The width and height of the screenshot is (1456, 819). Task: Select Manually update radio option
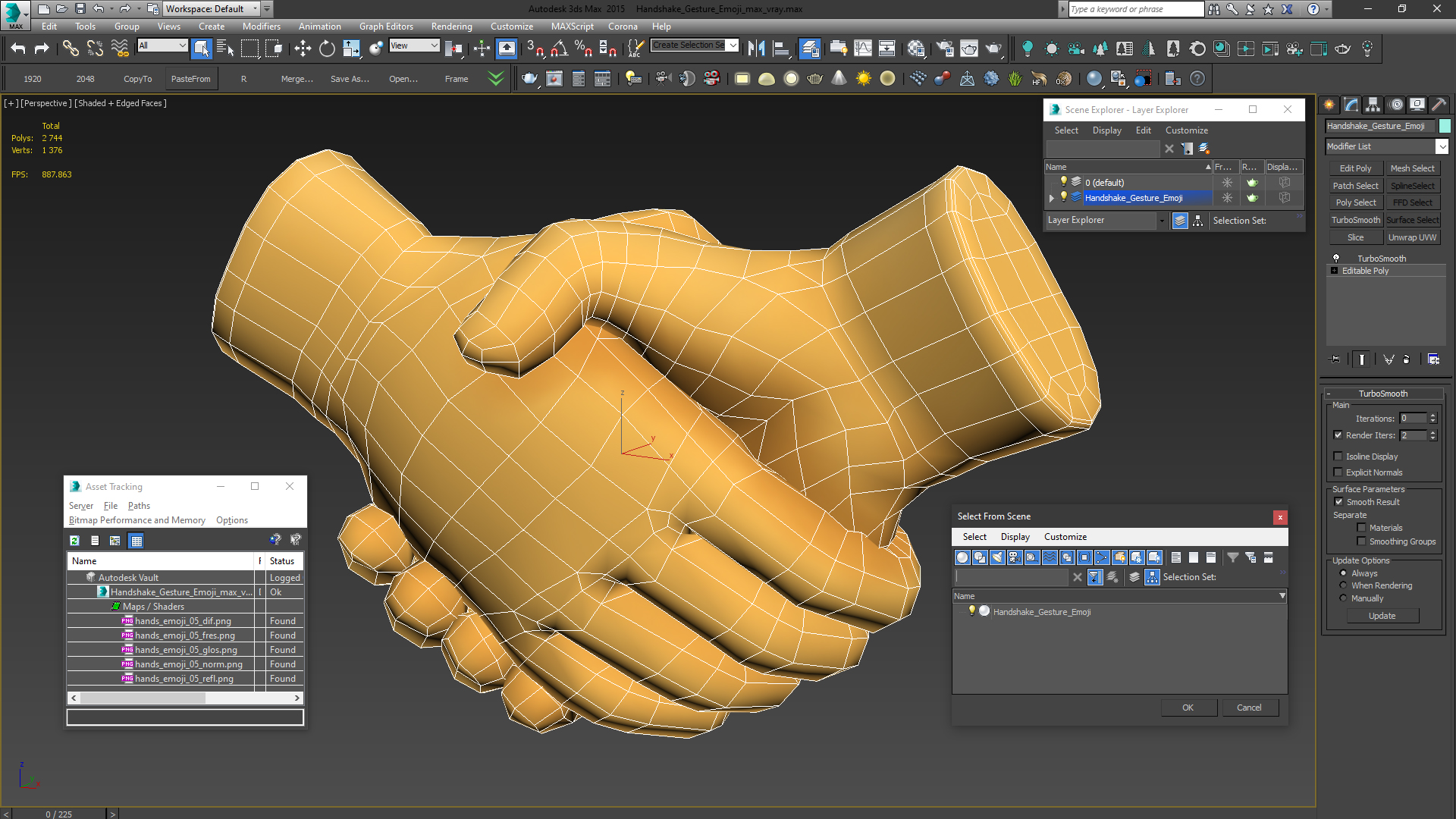[1344, 598]
